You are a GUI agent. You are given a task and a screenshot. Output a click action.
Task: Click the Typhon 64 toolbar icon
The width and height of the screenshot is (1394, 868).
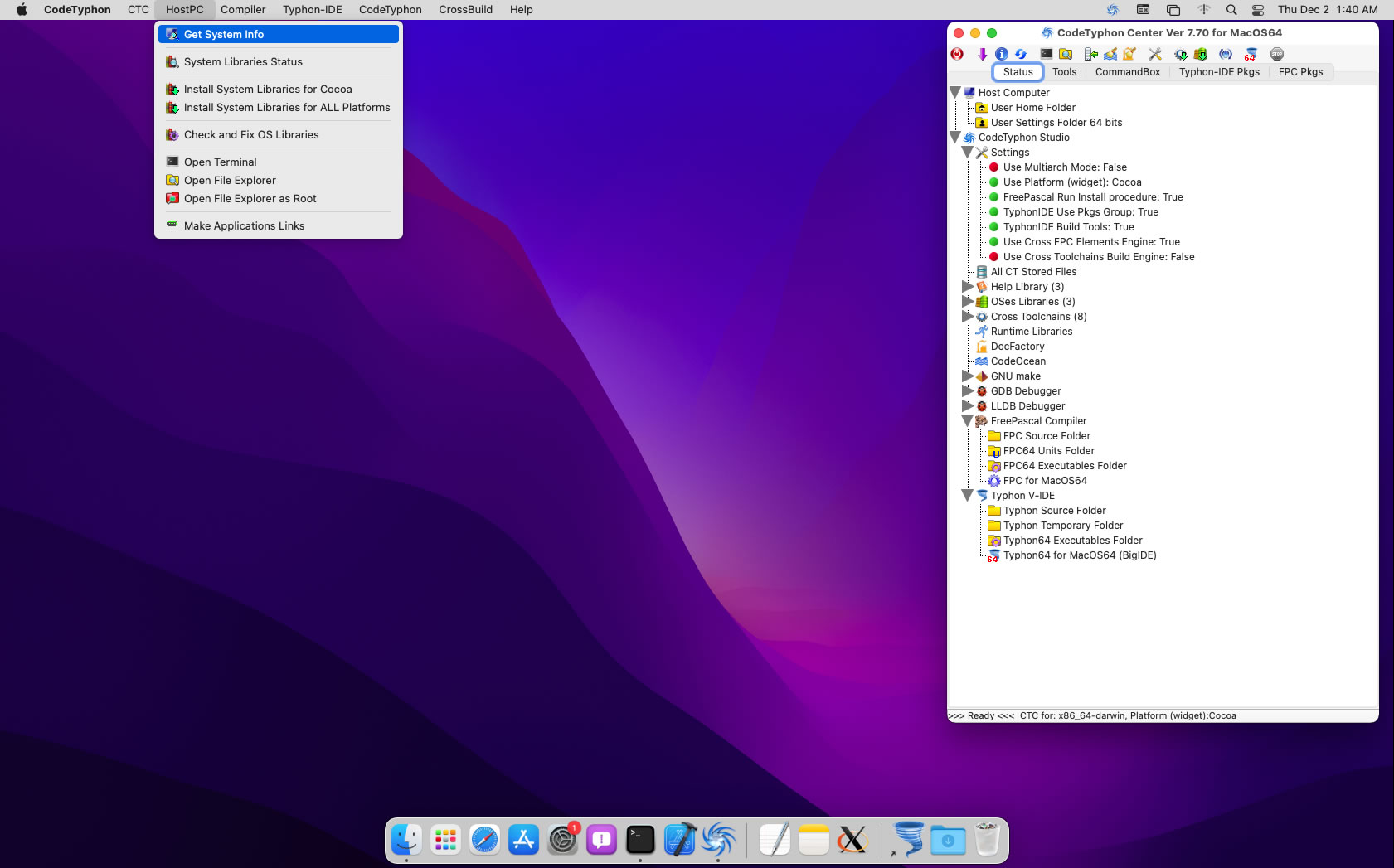point(1251,54)
